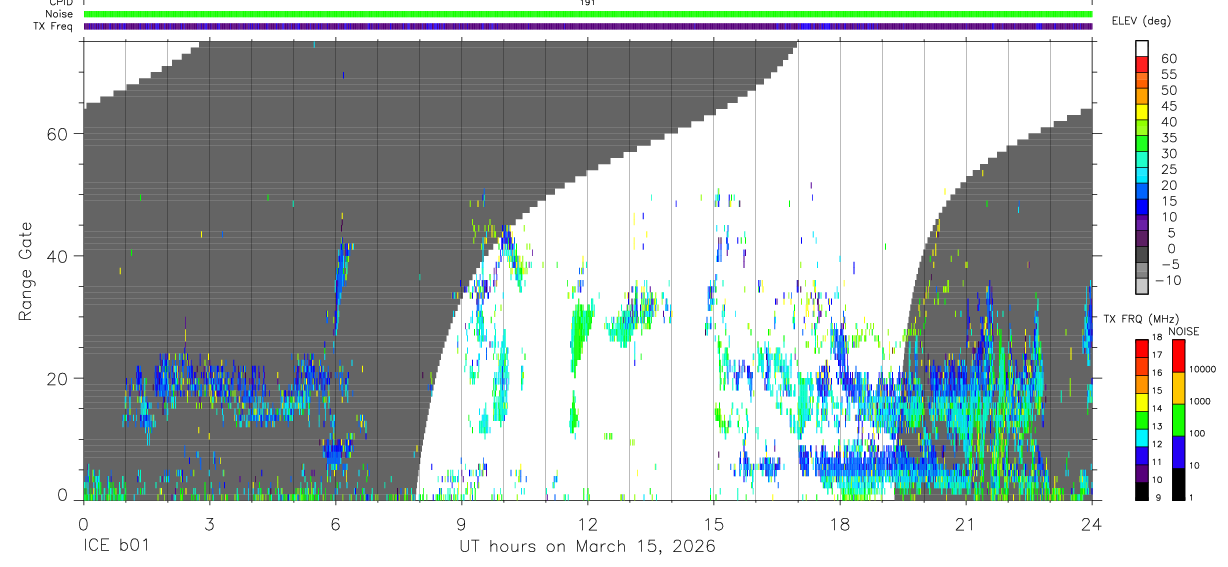Screen dimensions: 1228x567
Task: Click the '6' tick on the UT hours axis
Action: click(335, 523)
